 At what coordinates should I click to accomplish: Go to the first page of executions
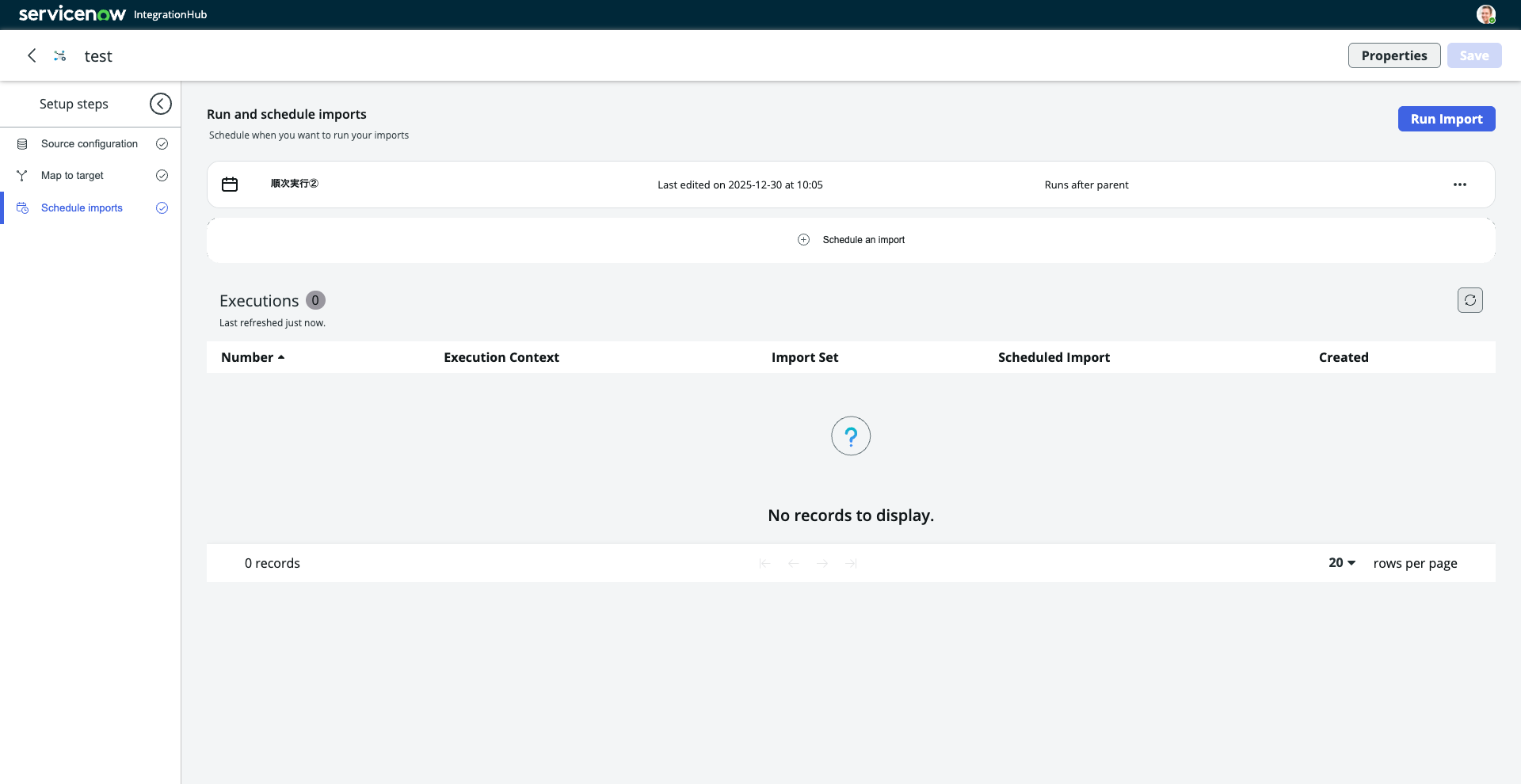764,563
